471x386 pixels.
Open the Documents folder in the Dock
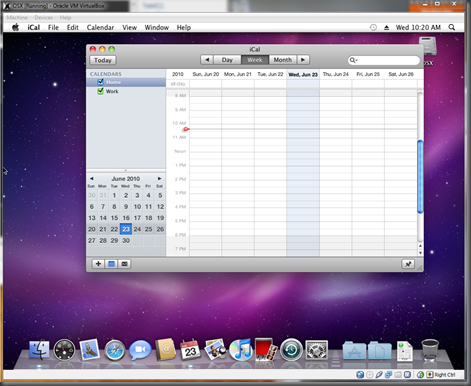380,350
